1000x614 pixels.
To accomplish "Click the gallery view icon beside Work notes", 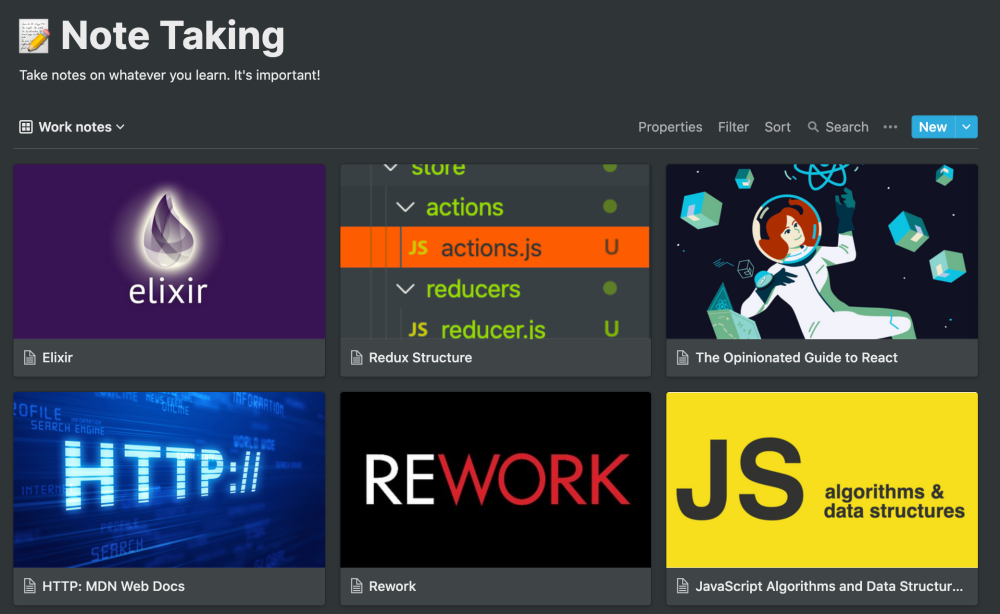I will pyautogui.click(x=26, y=127).
